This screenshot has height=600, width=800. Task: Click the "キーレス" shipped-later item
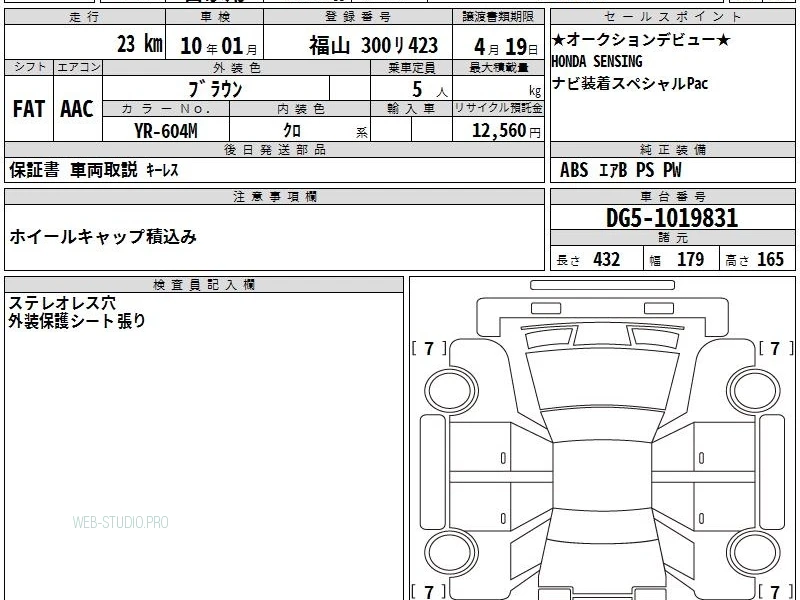coord(162,170)
